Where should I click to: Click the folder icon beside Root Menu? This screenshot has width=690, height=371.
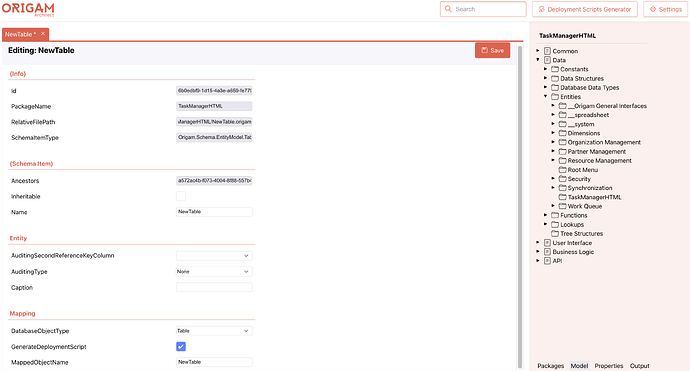(x=562, y=169)
